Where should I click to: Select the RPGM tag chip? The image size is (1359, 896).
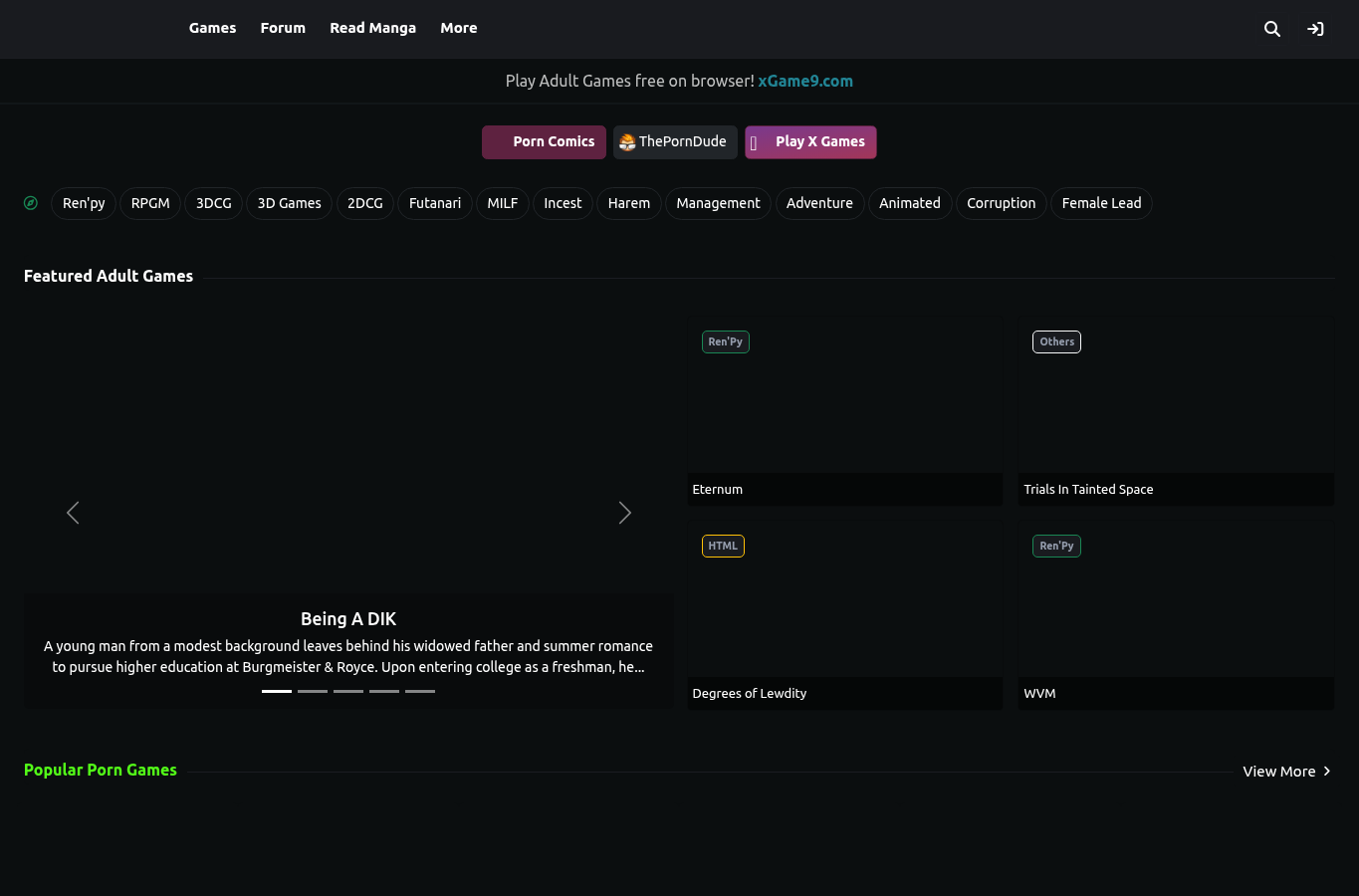[x=150, y=203]
